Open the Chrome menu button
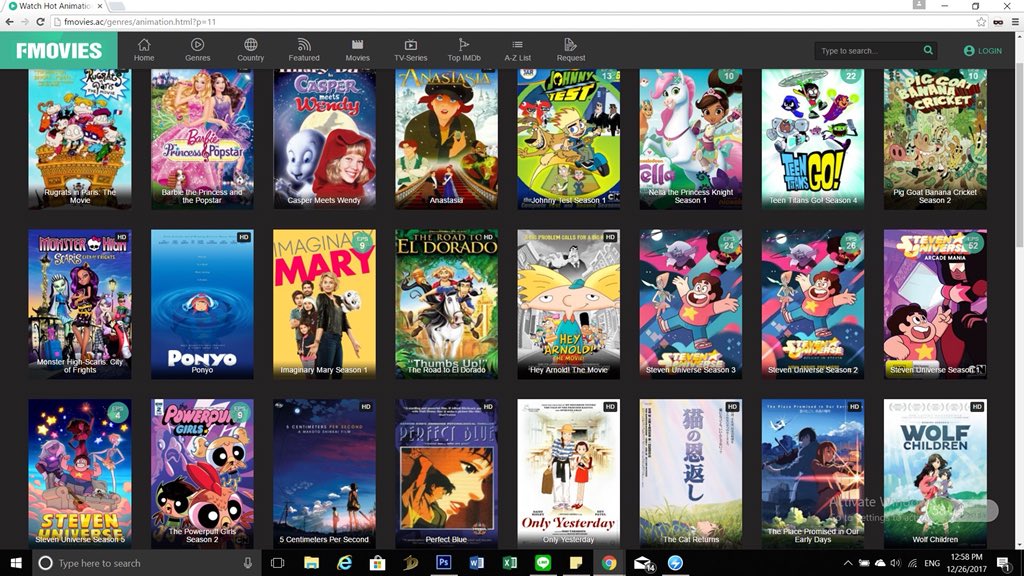The image size is (1024, 576). [x=1016, y=22]
